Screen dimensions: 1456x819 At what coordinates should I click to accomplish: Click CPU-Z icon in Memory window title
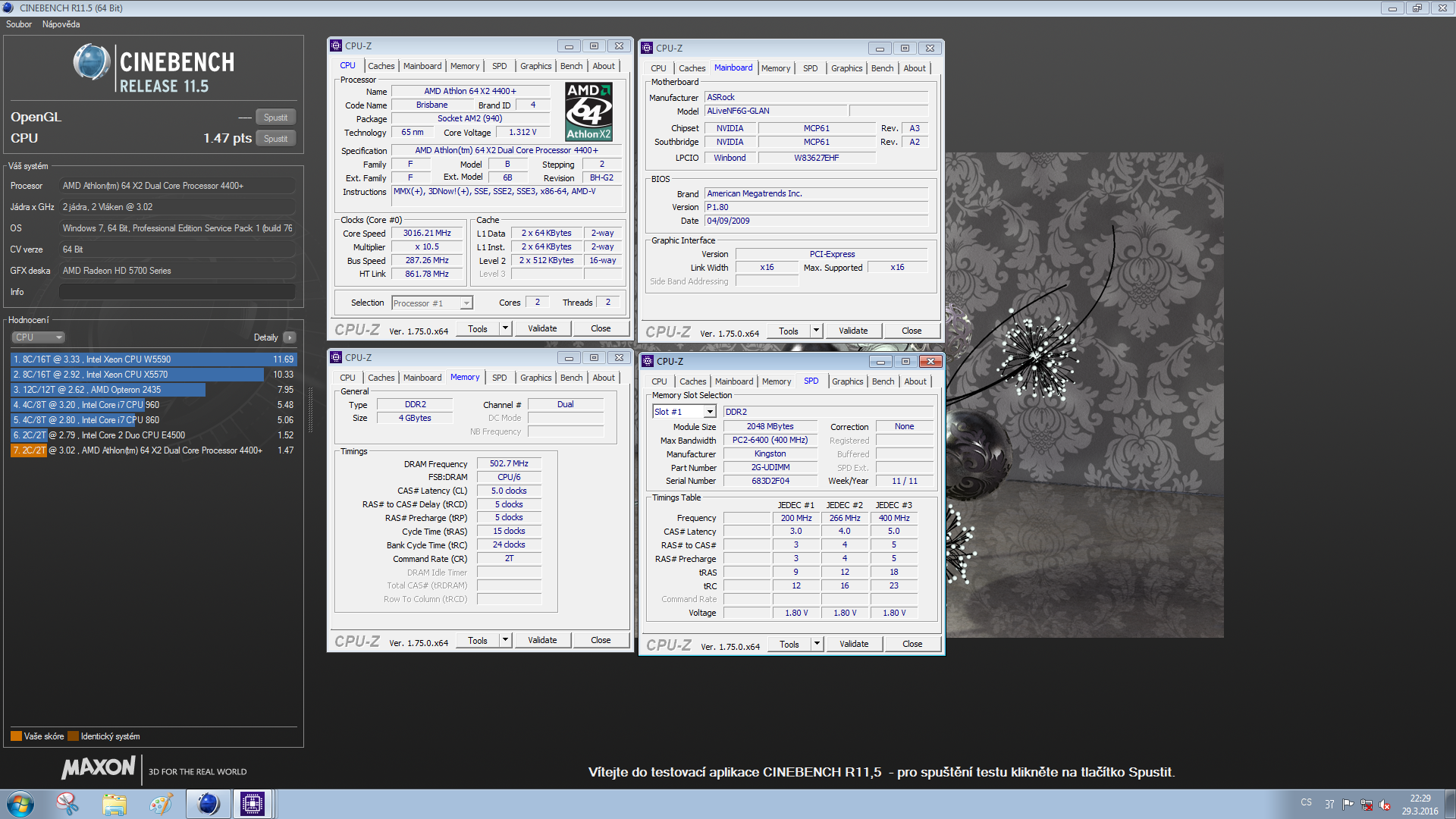tap(336, 357)
